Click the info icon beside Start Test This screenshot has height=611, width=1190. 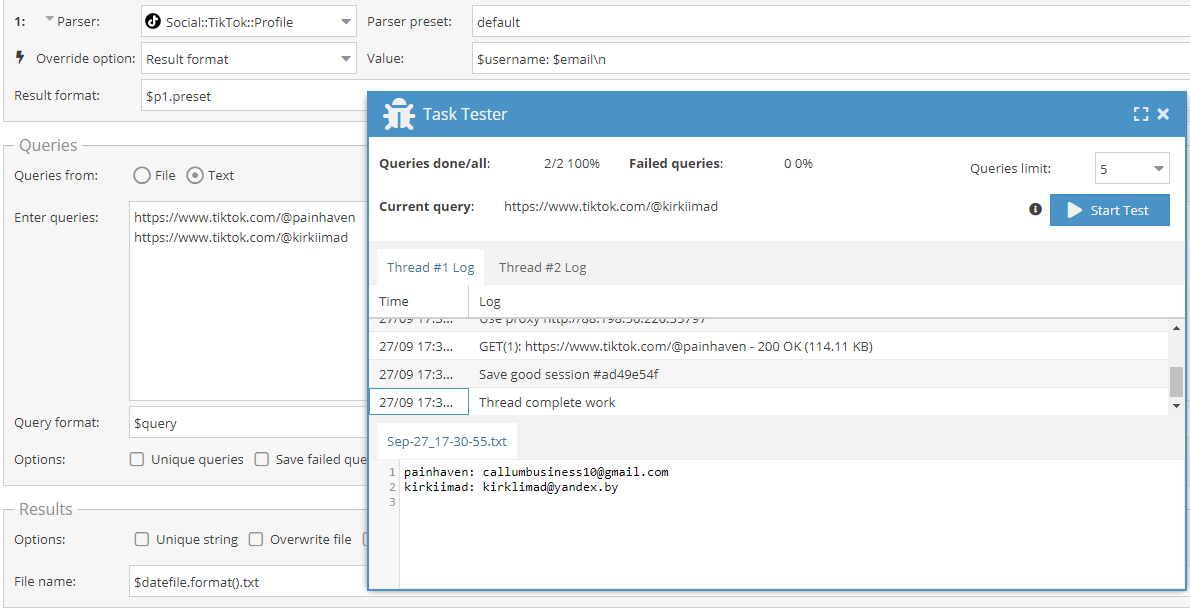pyautogui.click(x=1035, y=210)
